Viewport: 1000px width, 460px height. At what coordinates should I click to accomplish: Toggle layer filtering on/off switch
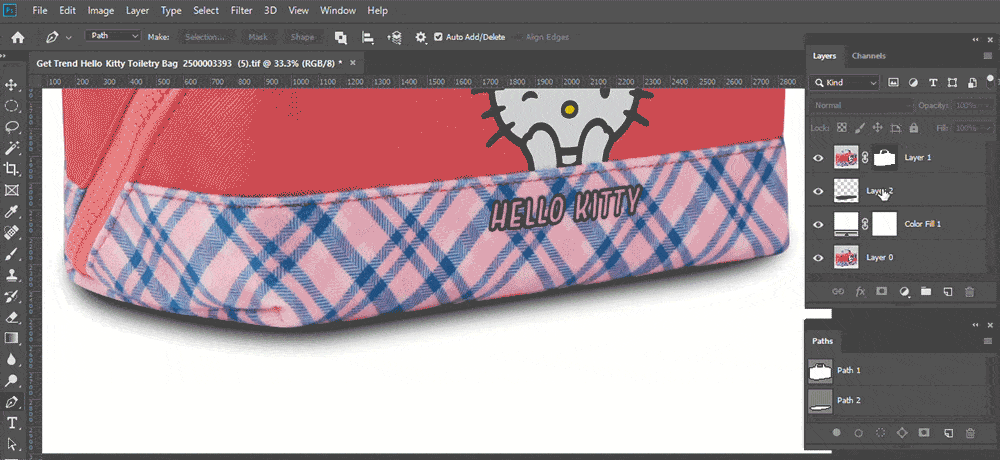990,82
